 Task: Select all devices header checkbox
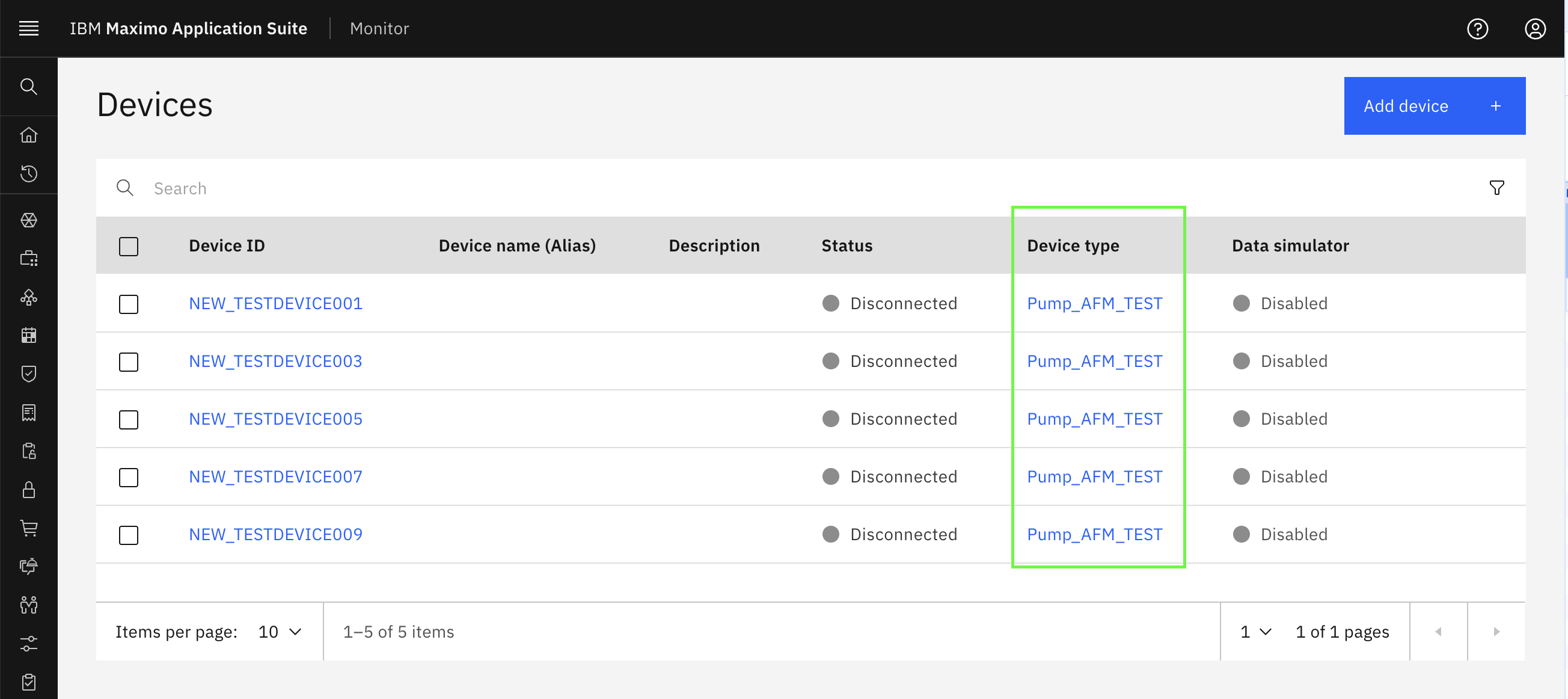pos(129,247)
